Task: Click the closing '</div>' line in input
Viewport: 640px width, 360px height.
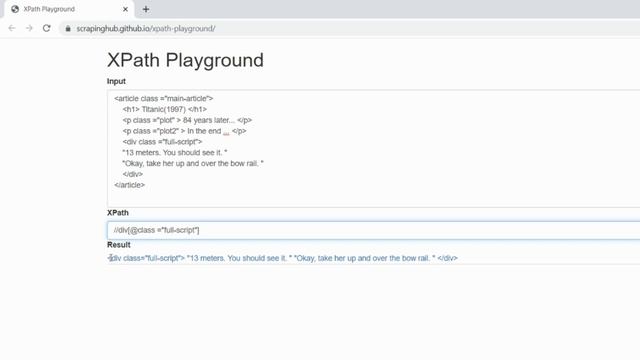Action: 133,174
